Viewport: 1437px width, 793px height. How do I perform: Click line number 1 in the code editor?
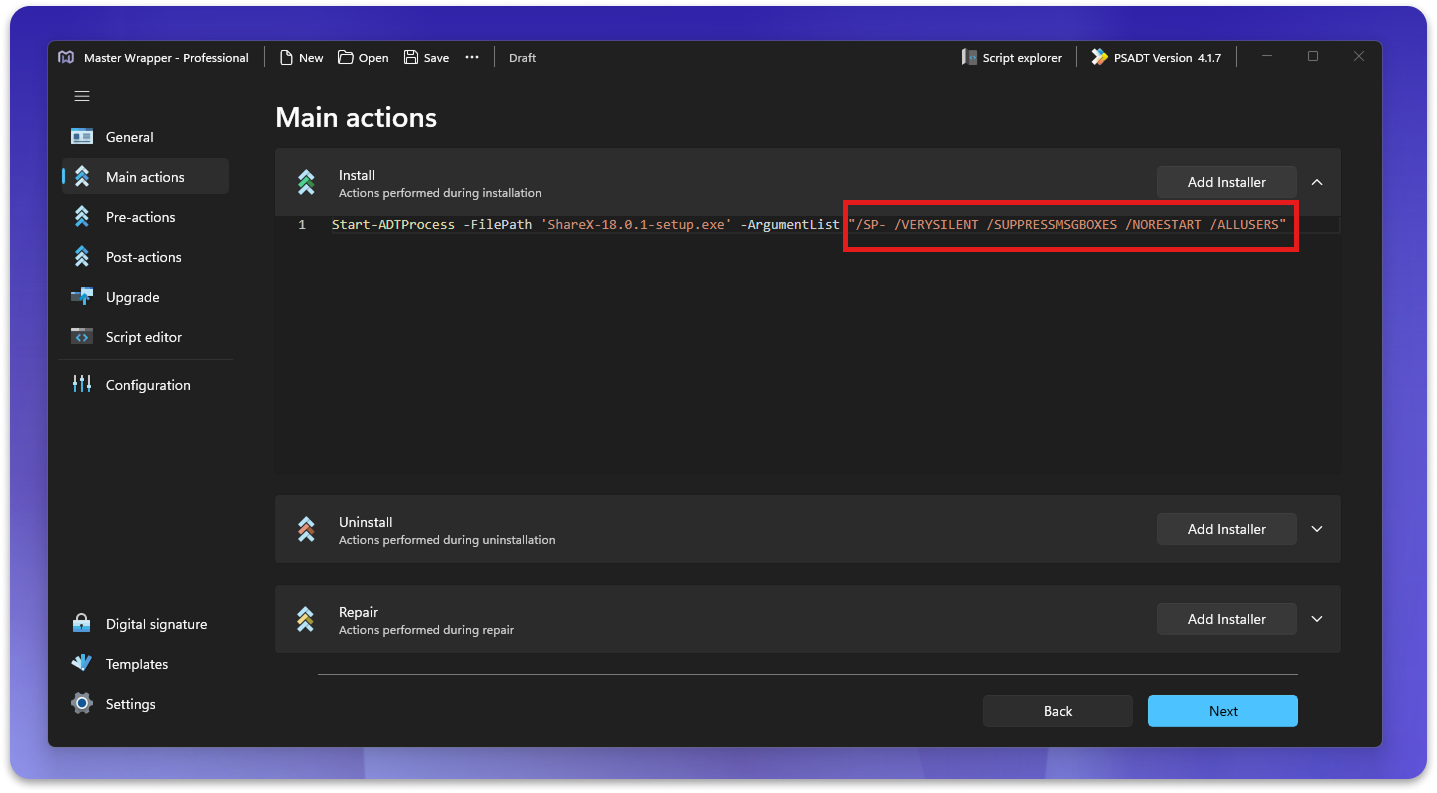pyautogui.click(x=302, y=225)
